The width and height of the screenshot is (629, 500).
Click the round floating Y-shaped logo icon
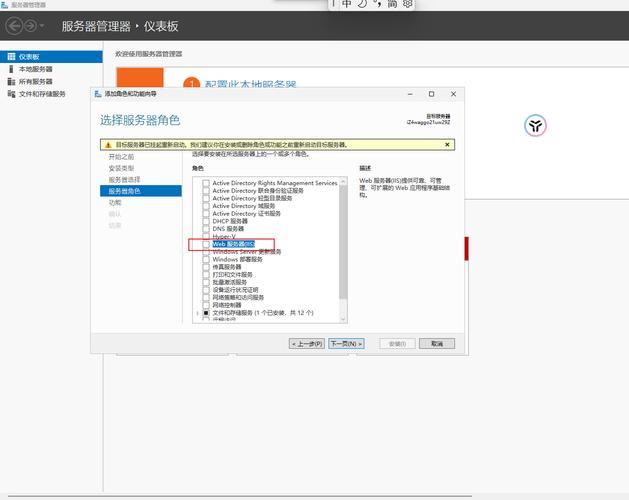pyautogui.click(x=535, y=126)
